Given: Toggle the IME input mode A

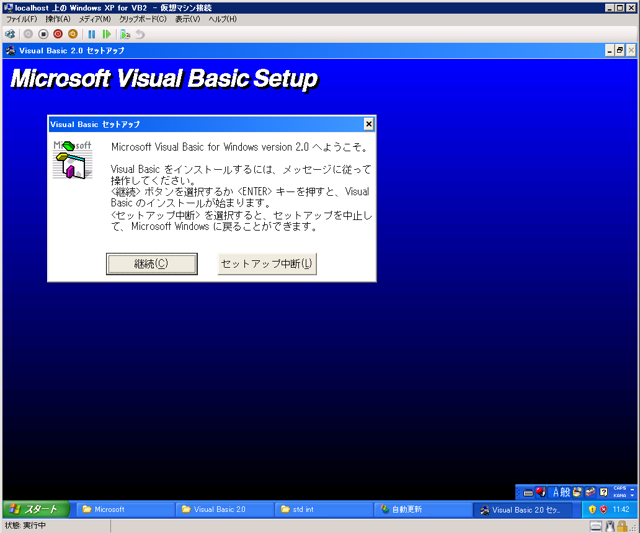Looking at the screenshot, I should tap(556, 492).
